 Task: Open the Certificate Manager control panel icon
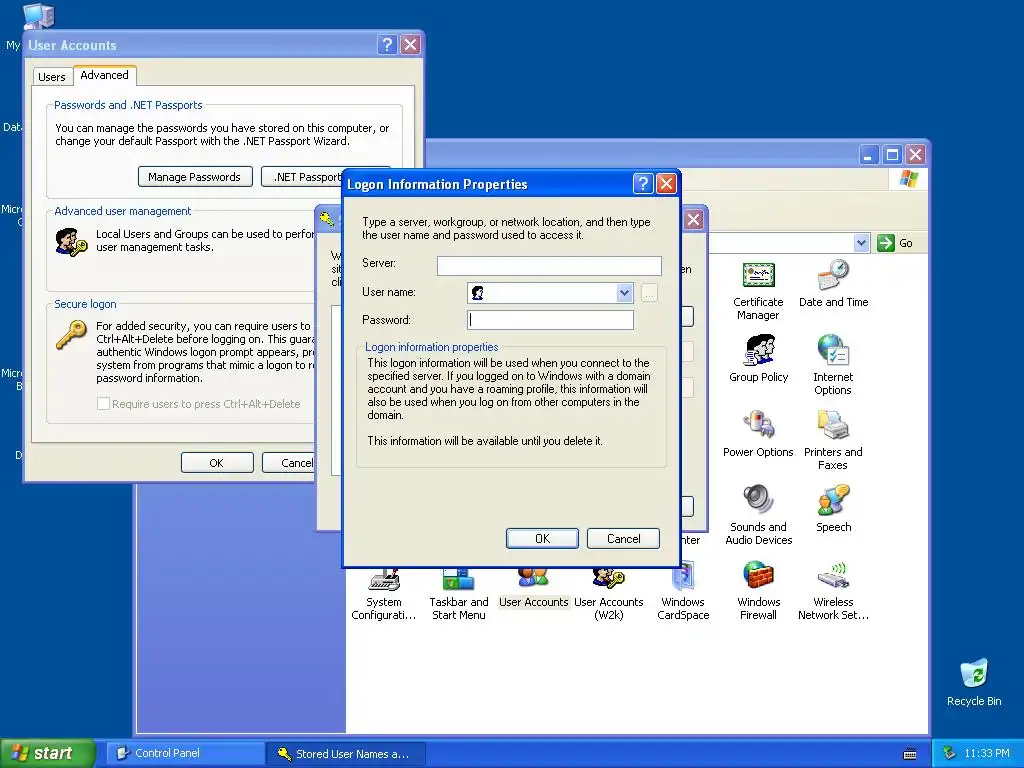758,276
